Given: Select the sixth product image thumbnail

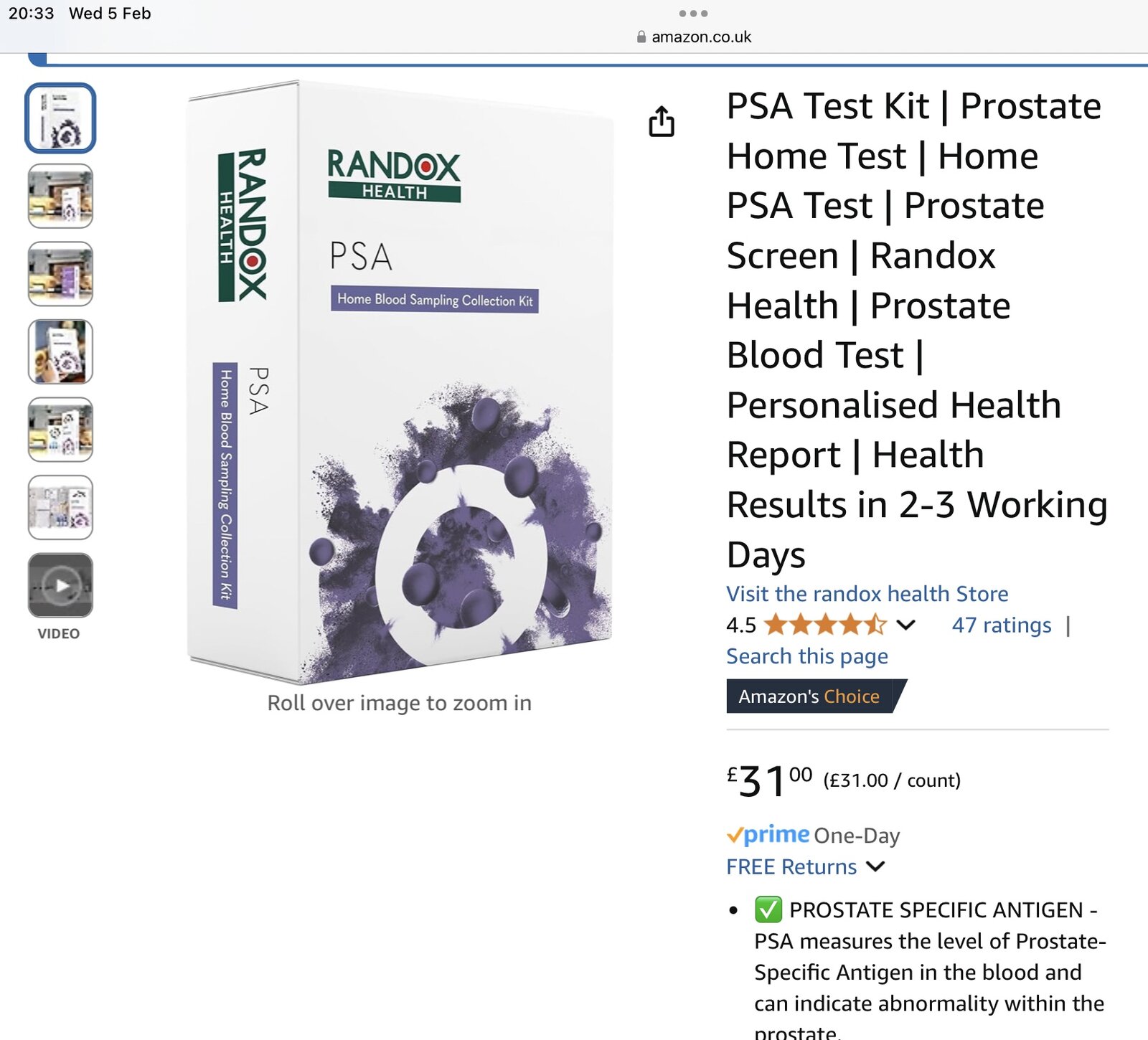Looking at the screenshot, I should point(60,507).
